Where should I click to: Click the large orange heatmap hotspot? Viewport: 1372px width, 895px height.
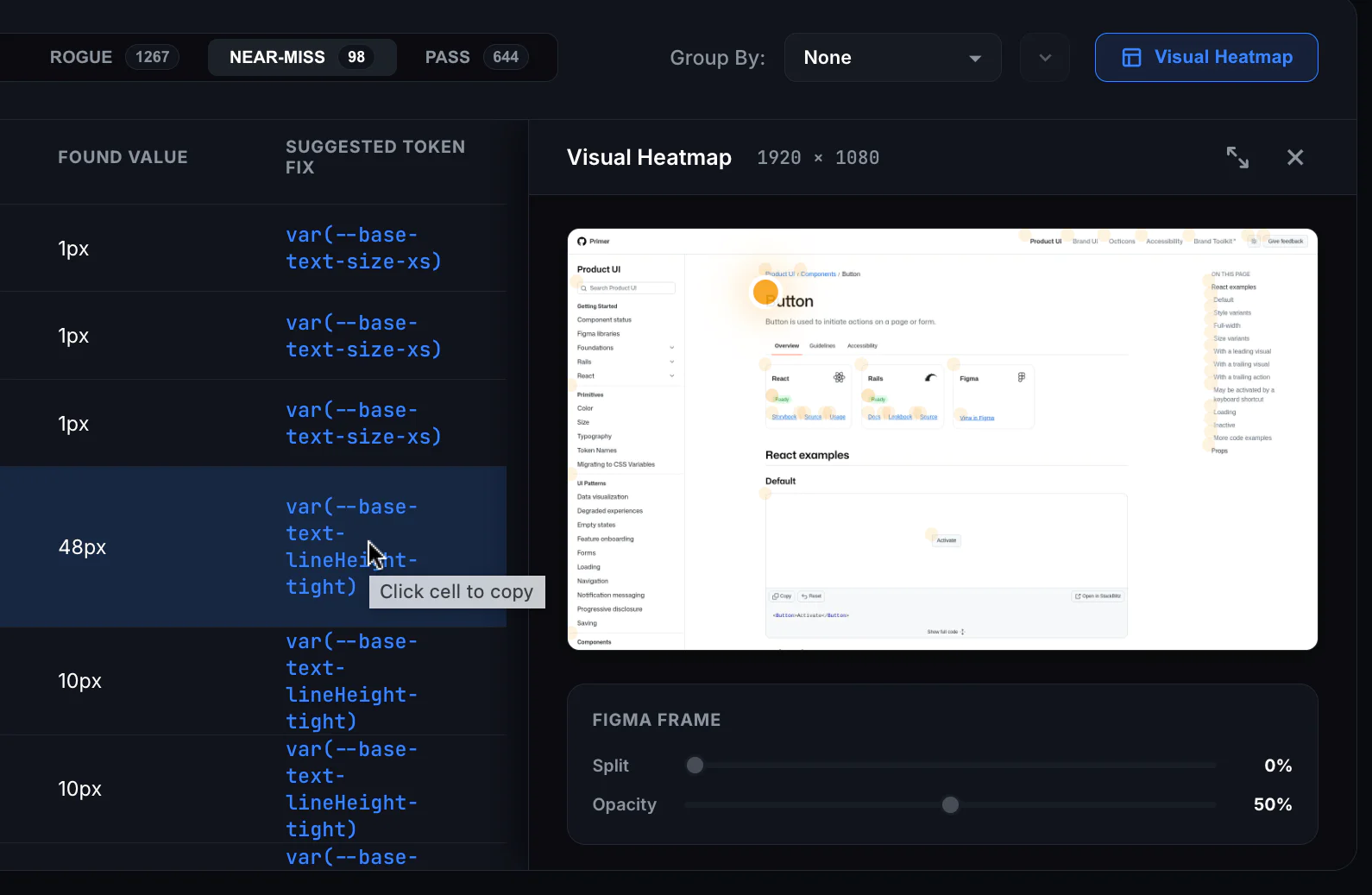[x=765, y=293]
